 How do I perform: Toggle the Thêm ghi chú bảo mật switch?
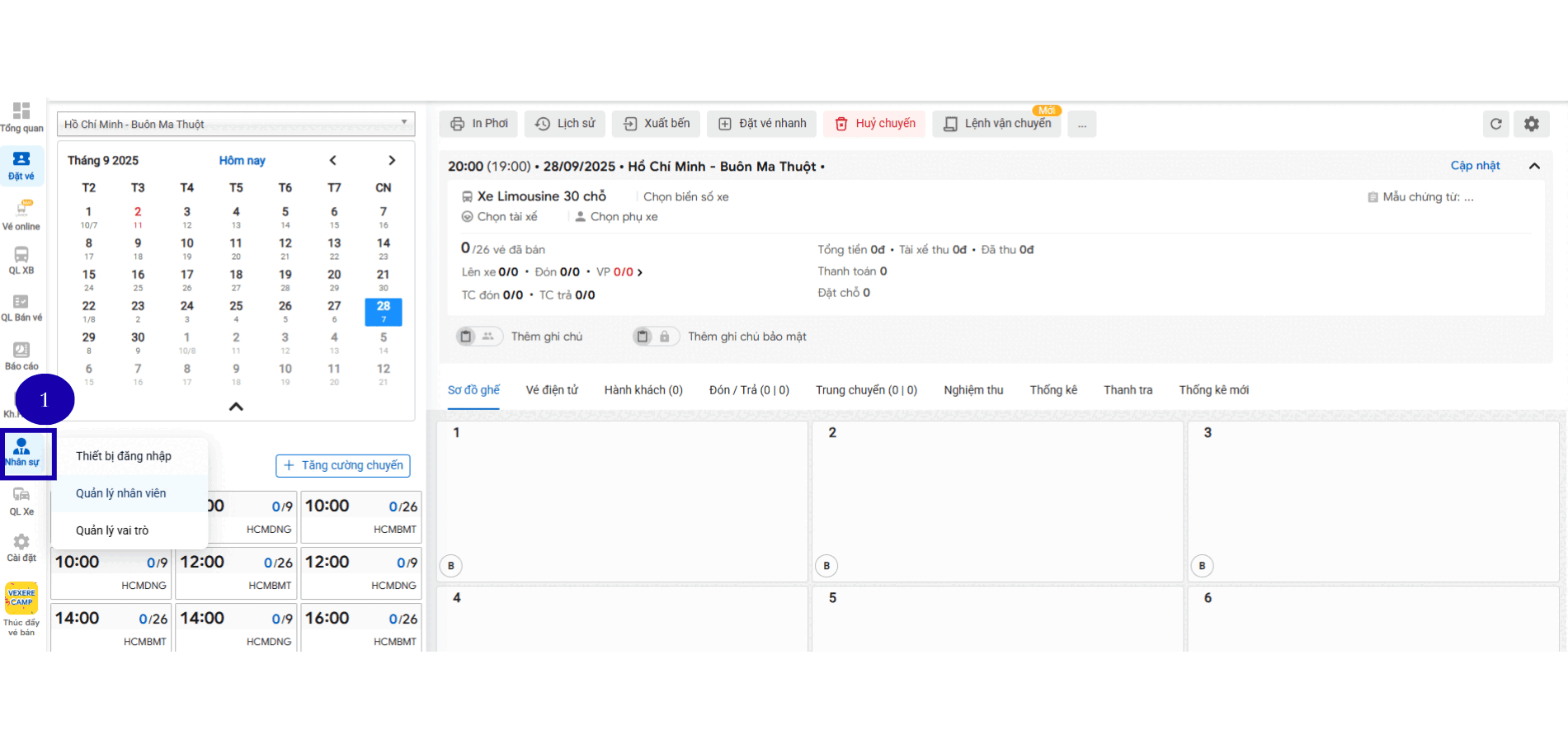click(x=655, y=337)
